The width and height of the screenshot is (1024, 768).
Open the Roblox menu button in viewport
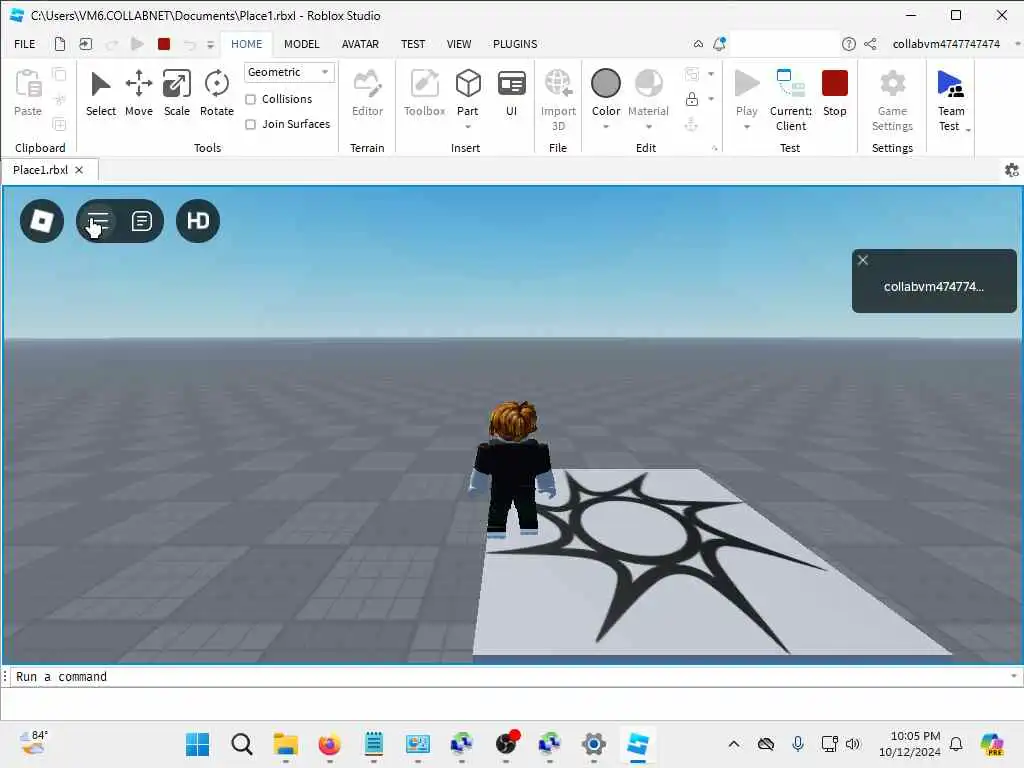pyautogui.click(x=42, y=221)
